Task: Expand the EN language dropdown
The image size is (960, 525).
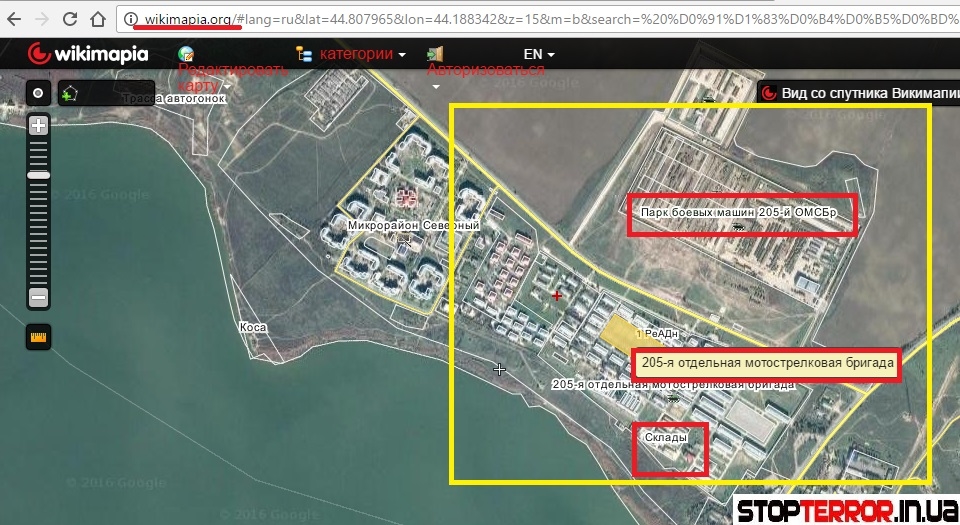Action: [538, 54]
